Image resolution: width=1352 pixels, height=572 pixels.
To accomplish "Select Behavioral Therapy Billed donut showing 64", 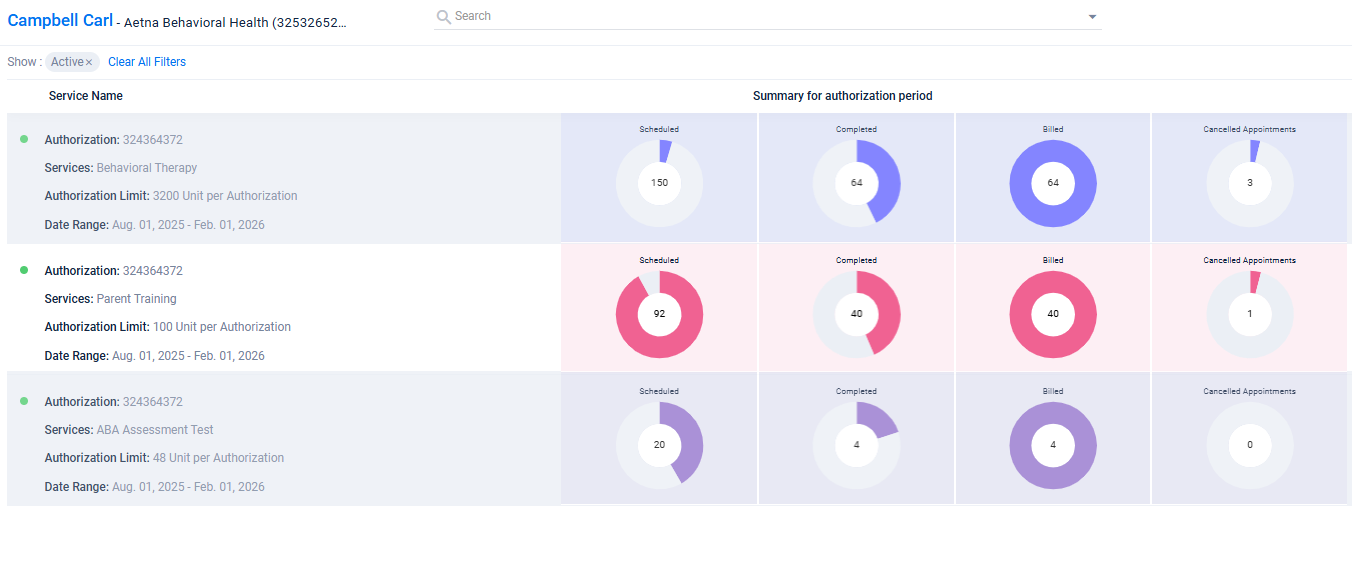I will [1053, 183].
